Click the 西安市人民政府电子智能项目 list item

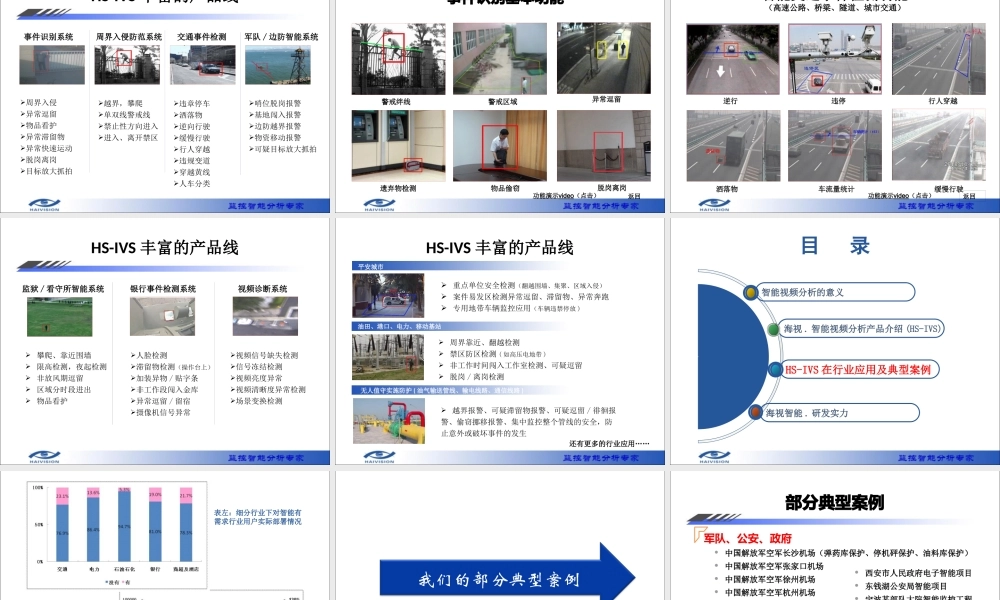coord(918,573)
